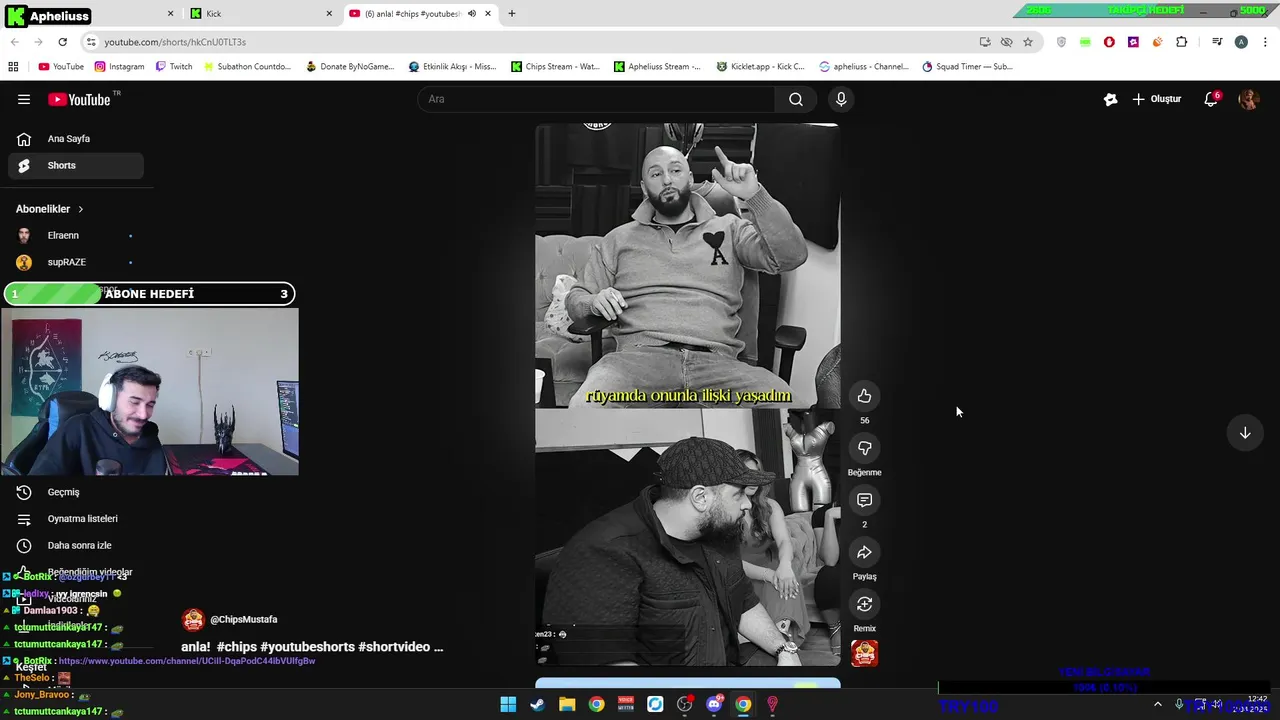Open the account avatar menu
This screenshot has height=720, width=1280.
tap(1248, 99)
